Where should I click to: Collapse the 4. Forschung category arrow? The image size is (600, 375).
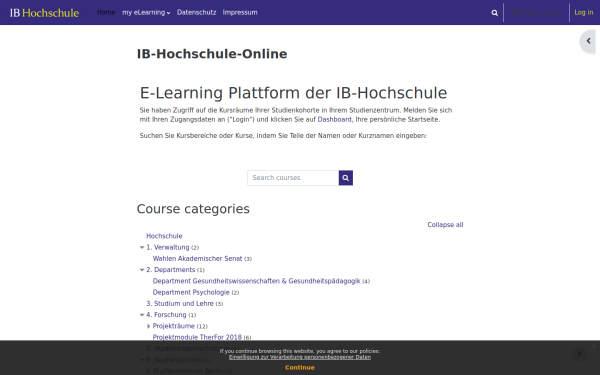[142, 315]
